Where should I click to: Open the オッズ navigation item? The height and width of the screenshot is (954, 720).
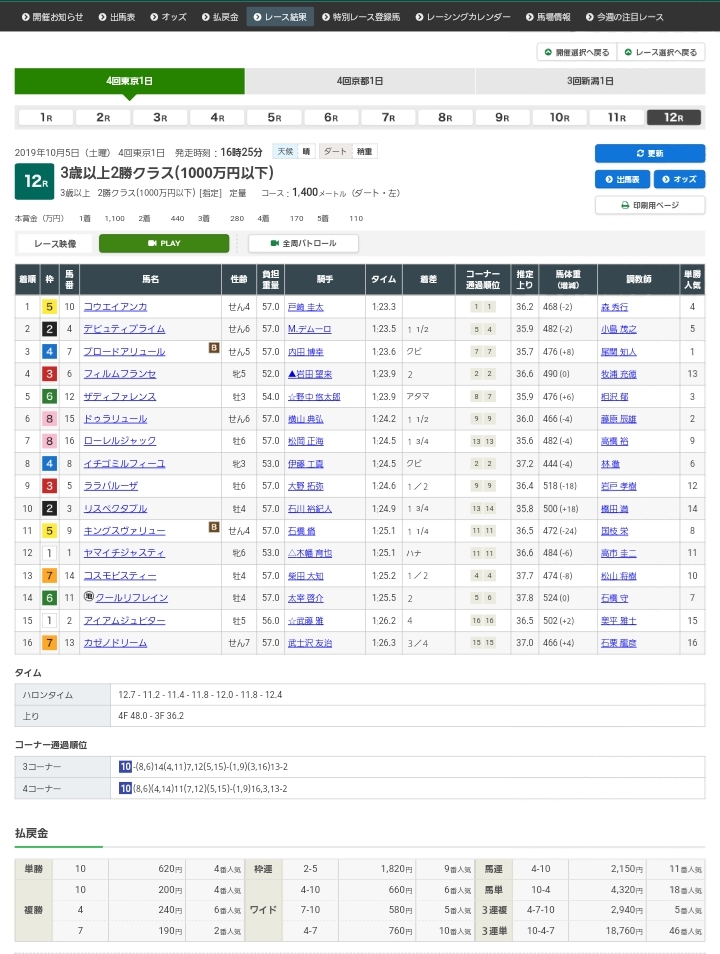coord(169,17)
